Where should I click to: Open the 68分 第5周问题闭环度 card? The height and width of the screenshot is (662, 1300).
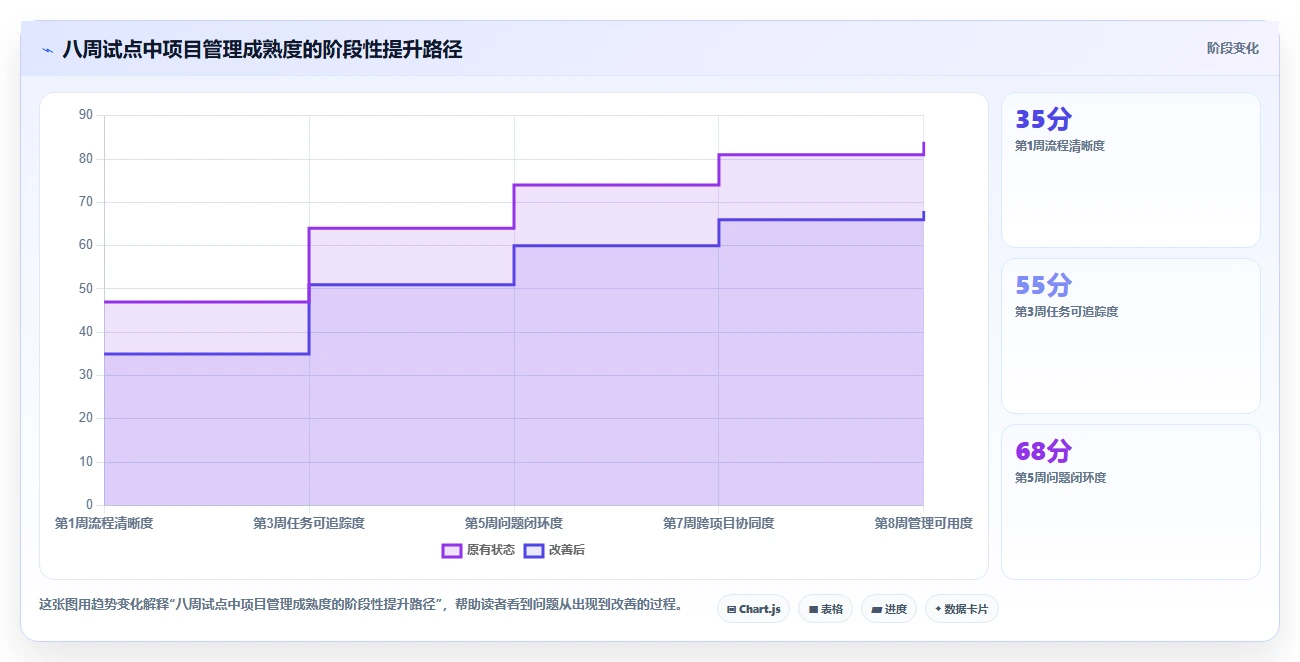(1130, 502)
